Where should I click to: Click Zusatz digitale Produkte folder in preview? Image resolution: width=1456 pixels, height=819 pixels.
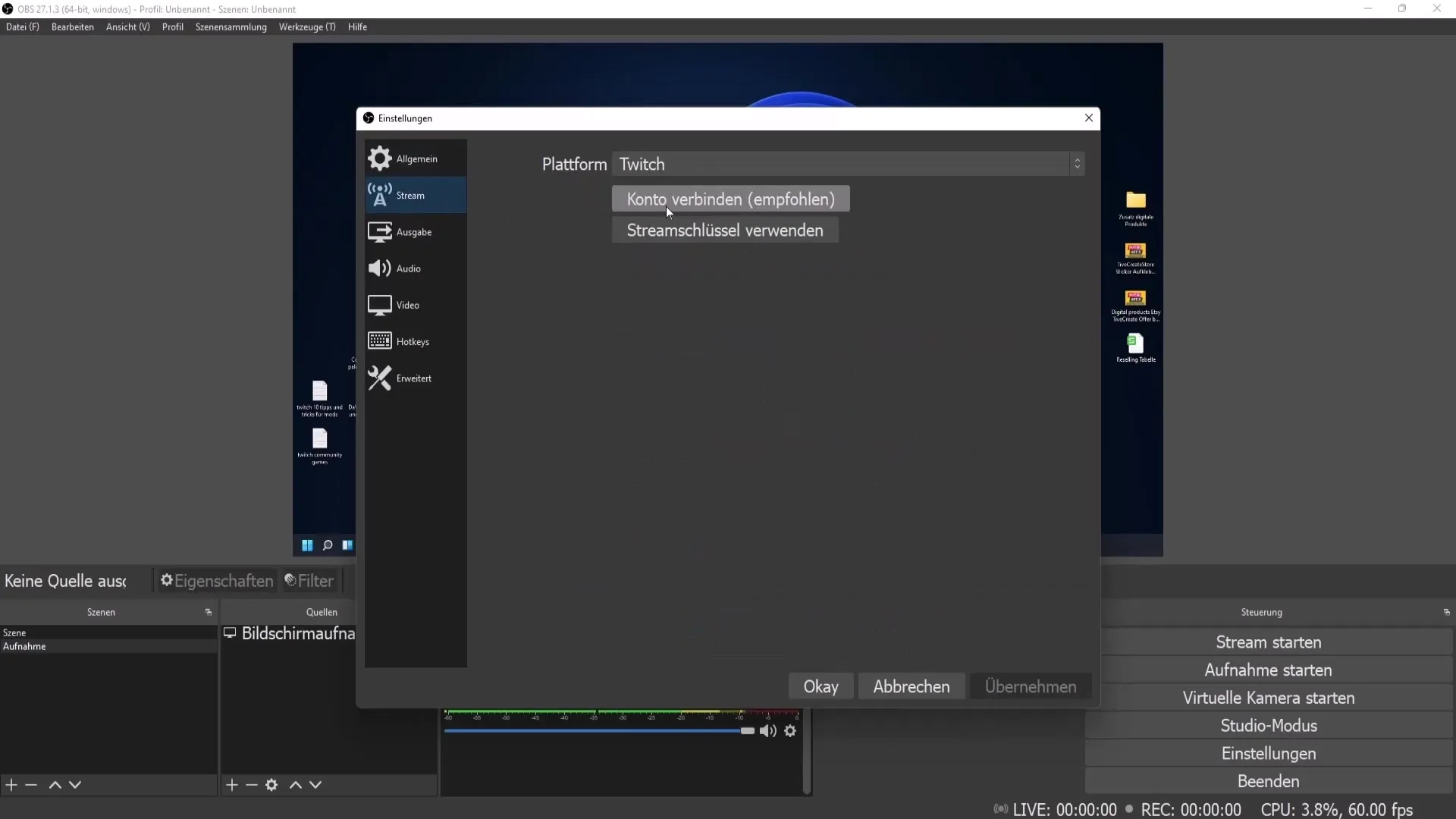[x=1136, y=209]
